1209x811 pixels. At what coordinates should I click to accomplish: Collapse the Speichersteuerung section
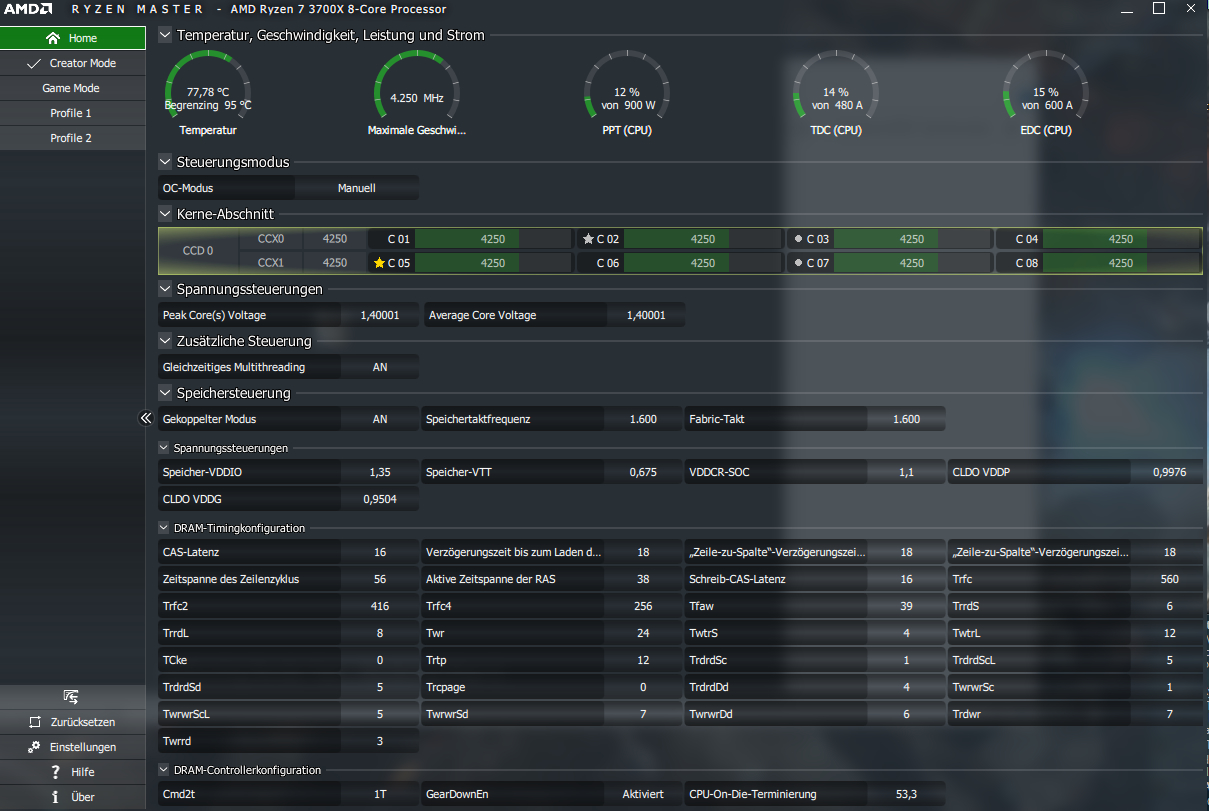pos(165,393)
